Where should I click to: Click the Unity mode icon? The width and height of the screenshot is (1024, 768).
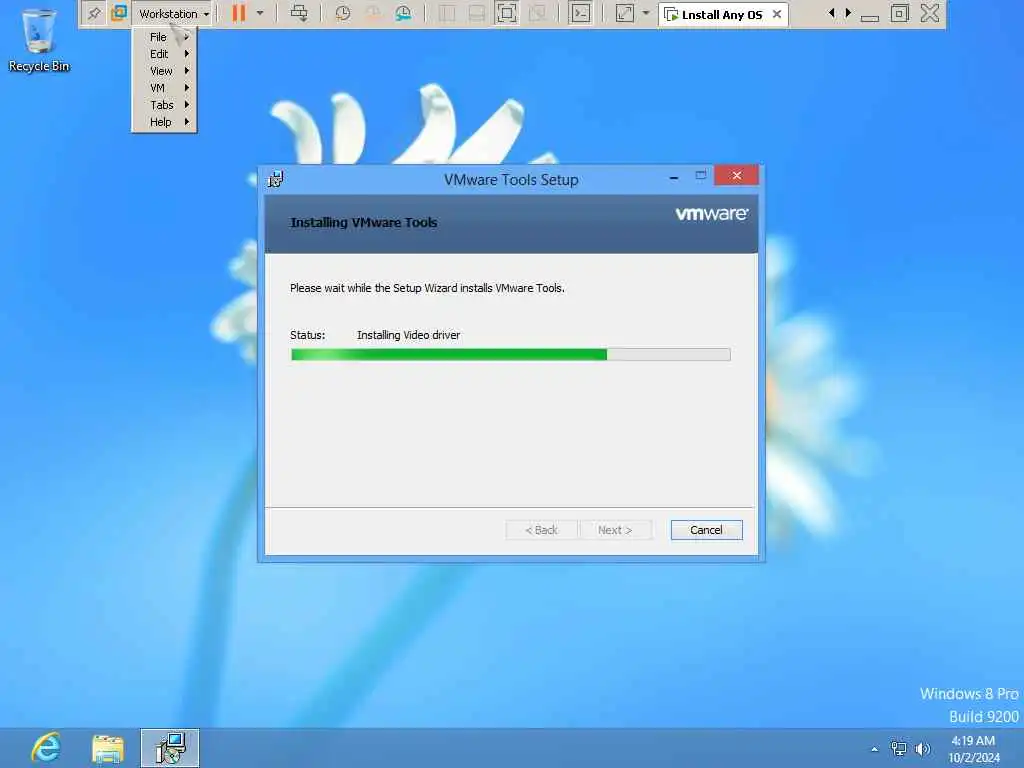tap(537, 13)
